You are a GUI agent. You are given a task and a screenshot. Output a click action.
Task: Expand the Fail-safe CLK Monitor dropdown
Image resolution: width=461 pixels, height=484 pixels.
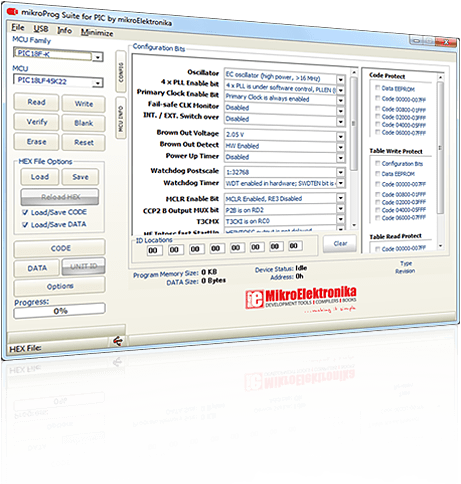(340, 111)
